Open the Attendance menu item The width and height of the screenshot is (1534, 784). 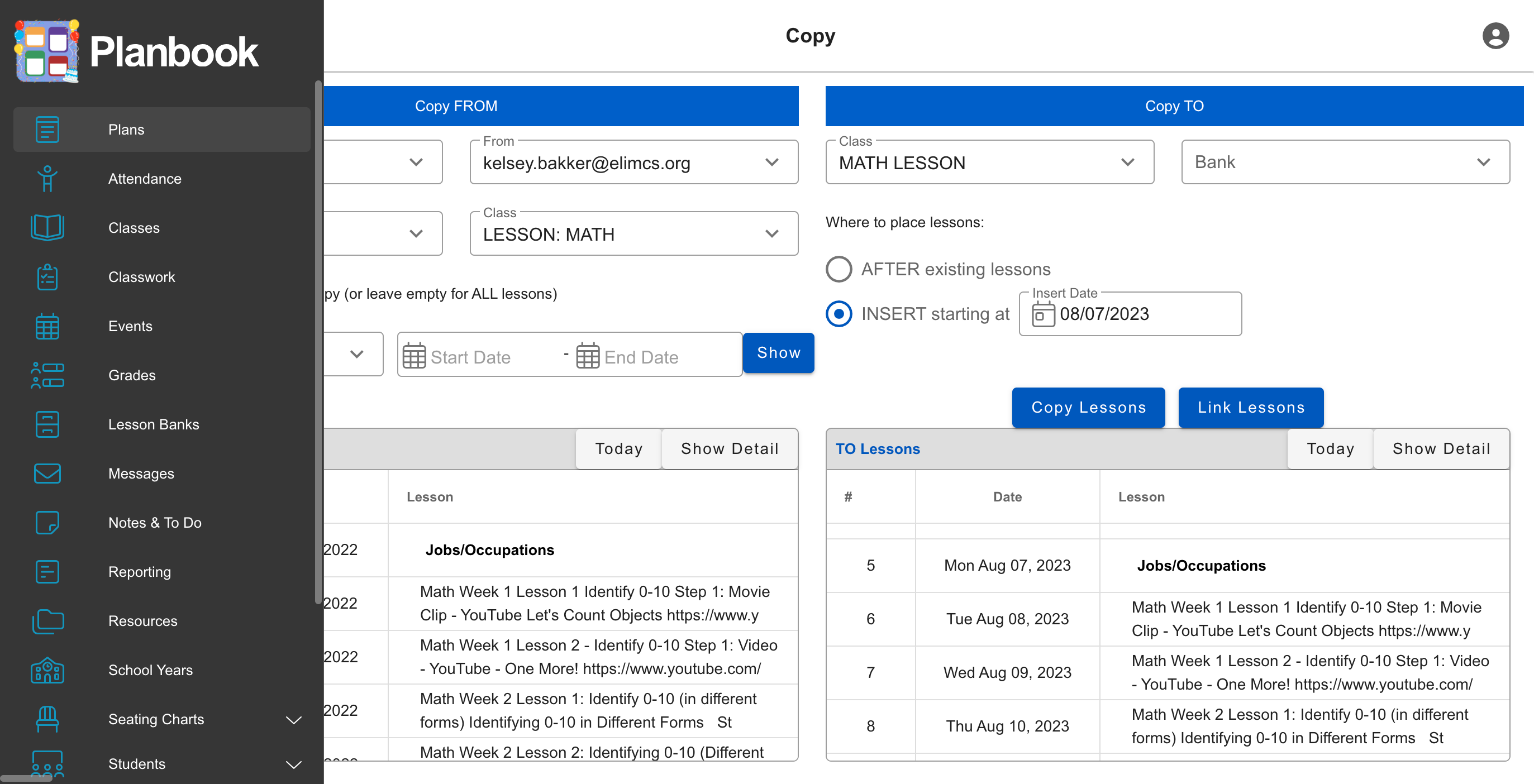tap(162, 179)
